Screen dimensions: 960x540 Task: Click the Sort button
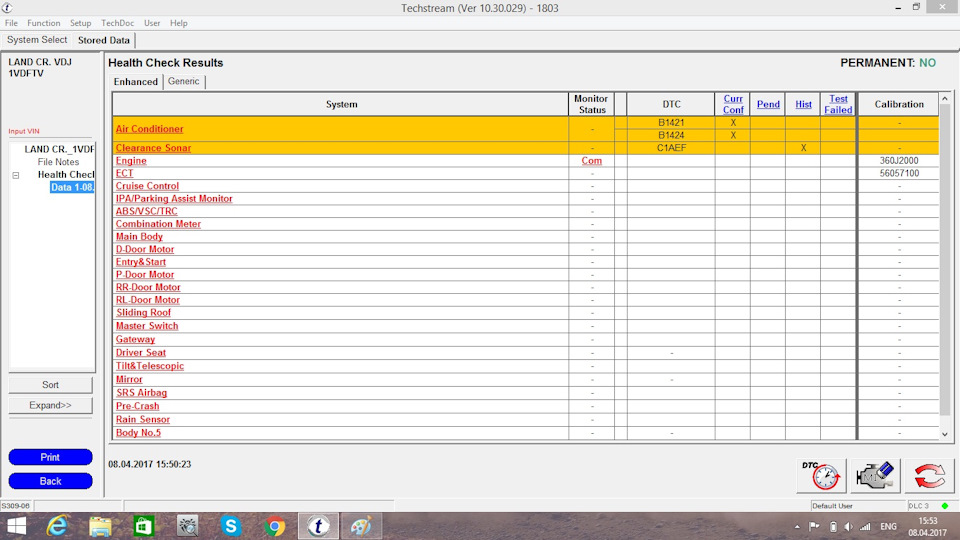coord(50,384)
